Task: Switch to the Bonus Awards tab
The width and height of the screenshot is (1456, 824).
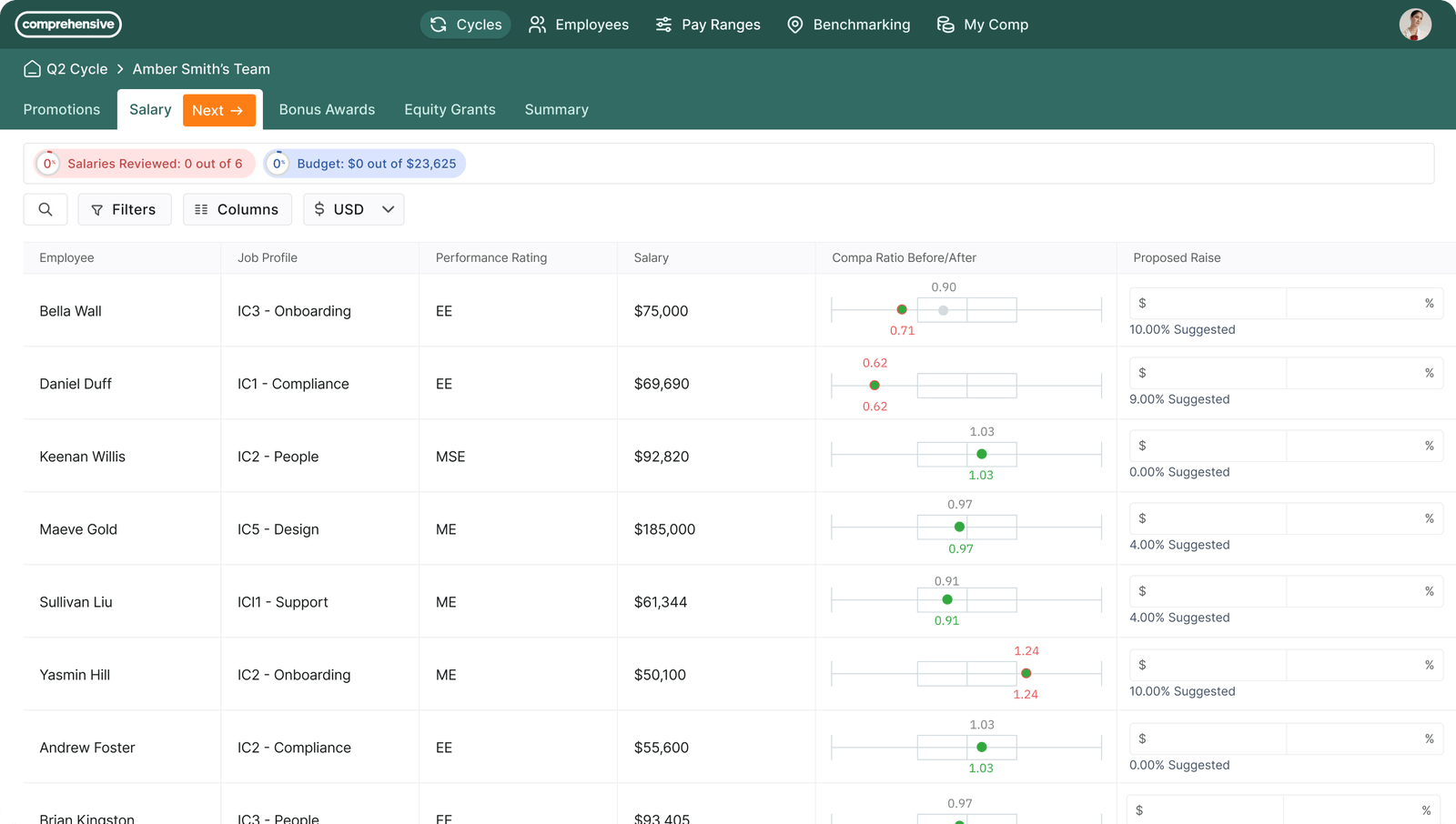Action: tap(327, 109)
